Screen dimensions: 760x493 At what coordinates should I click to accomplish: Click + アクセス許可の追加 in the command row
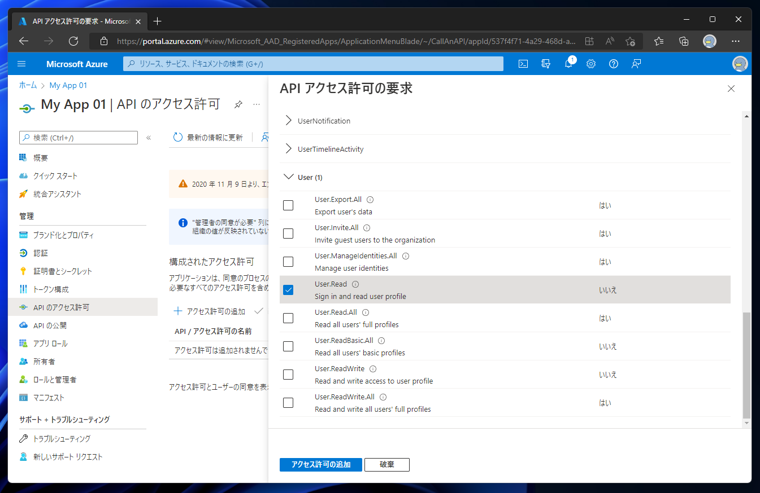coord(209,311)
